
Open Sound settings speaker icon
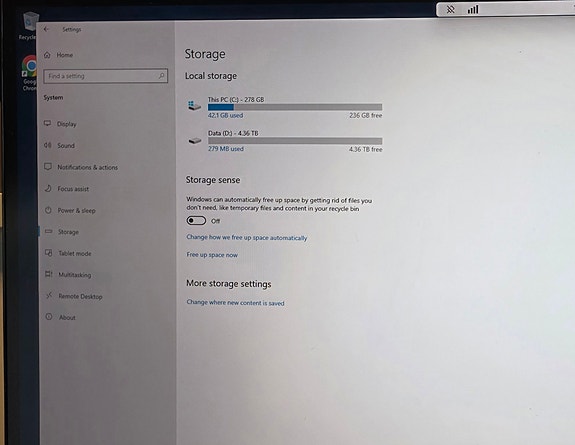48,145
